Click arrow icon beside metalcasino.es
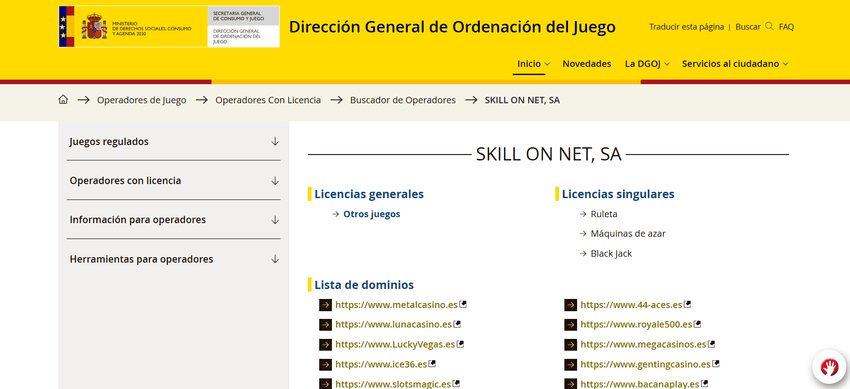 325,305
